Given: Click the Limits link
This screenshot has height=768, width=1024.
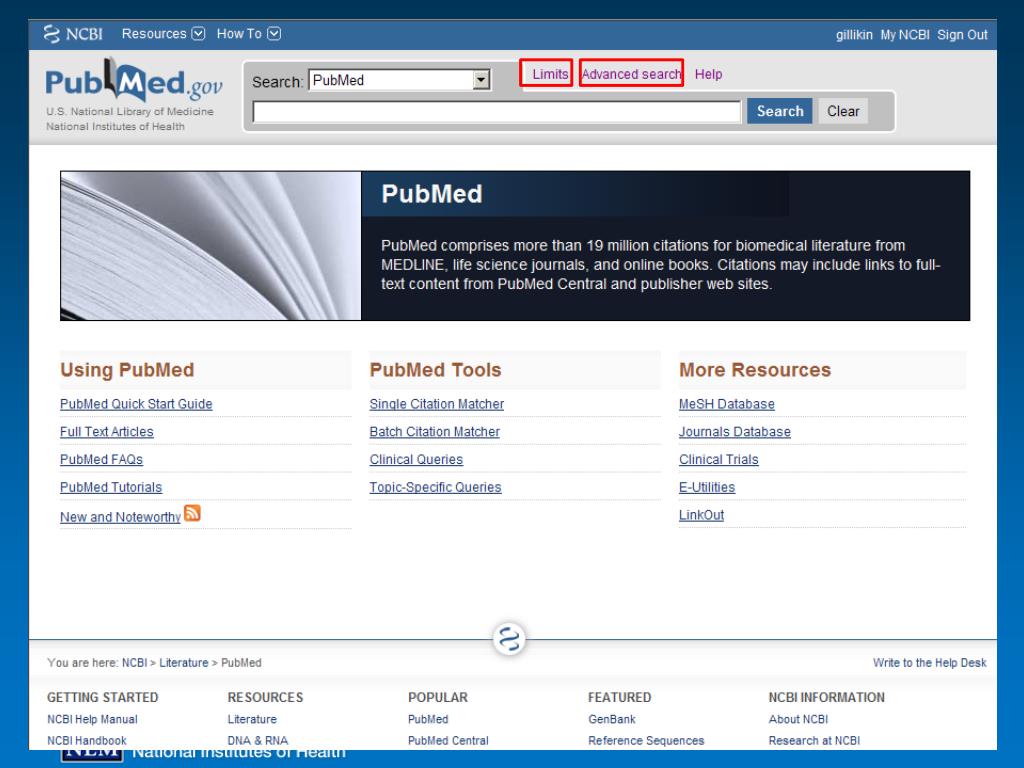Looking at the screenshot, I should click(x=550, y=74).
